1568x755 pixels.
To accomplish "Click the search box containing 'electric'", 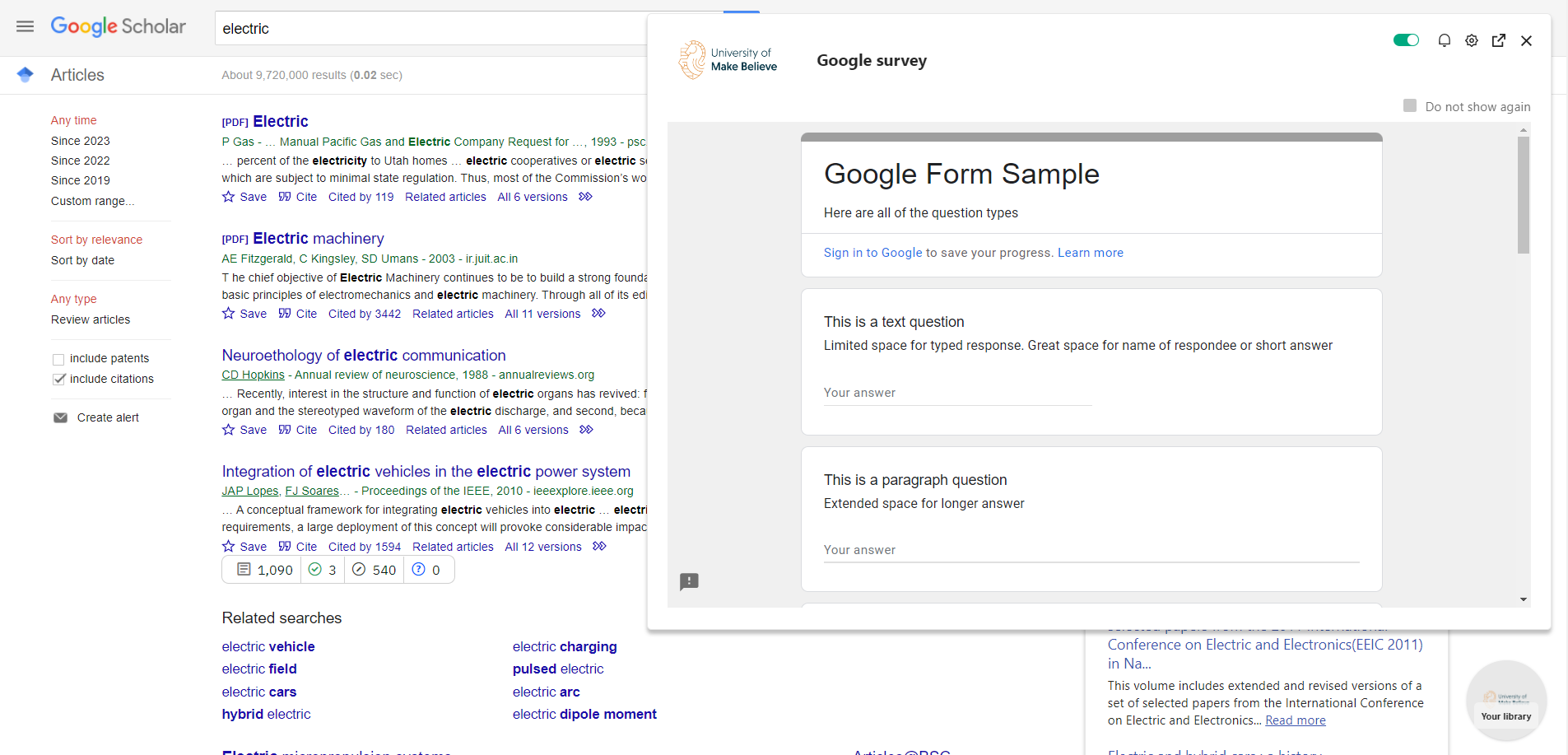I will click(x=432, y=29).
